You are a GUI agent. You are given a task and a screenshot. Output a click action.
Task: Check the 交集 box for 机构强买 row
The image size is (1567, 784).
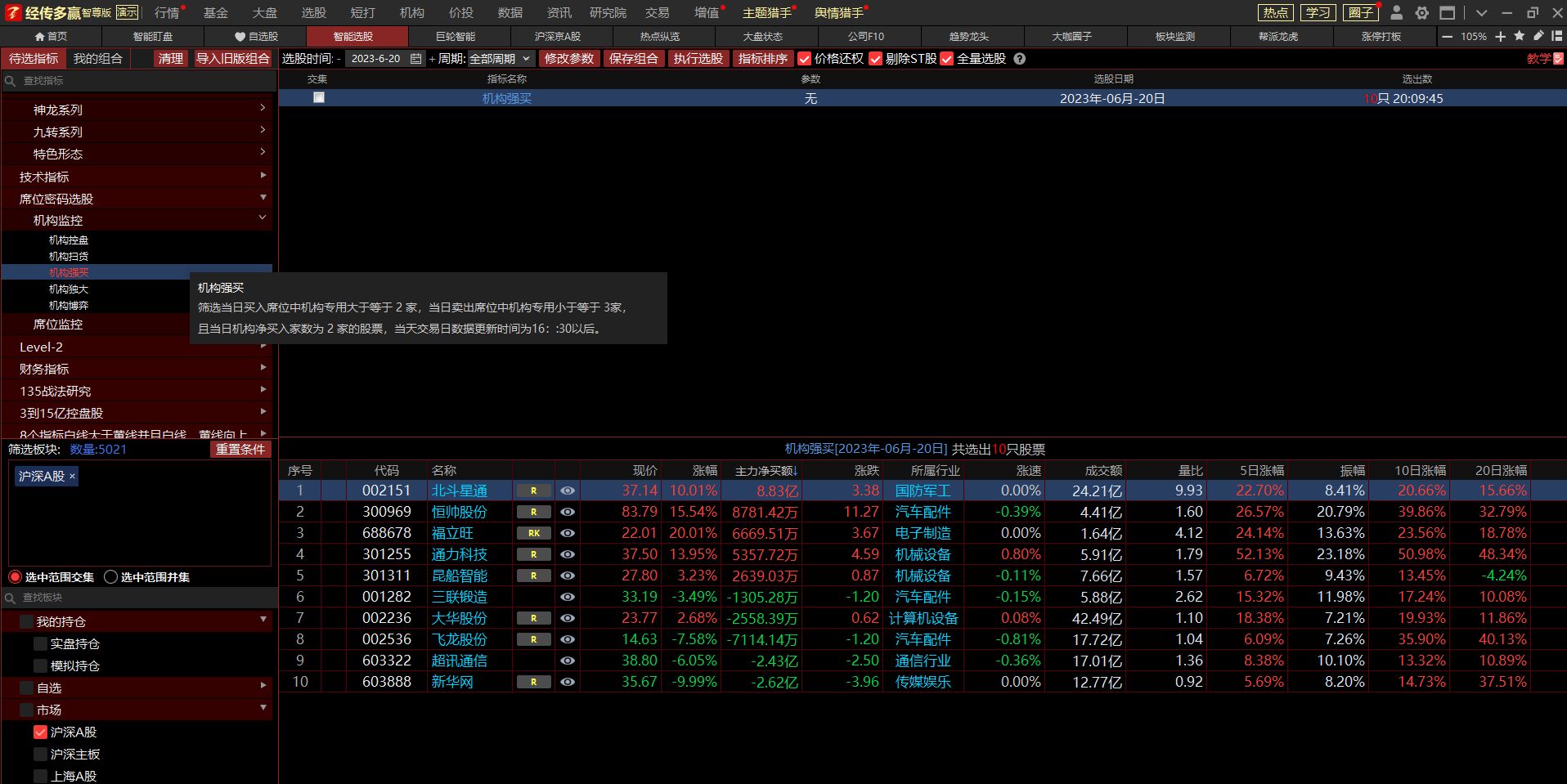[x=319, y=97]
